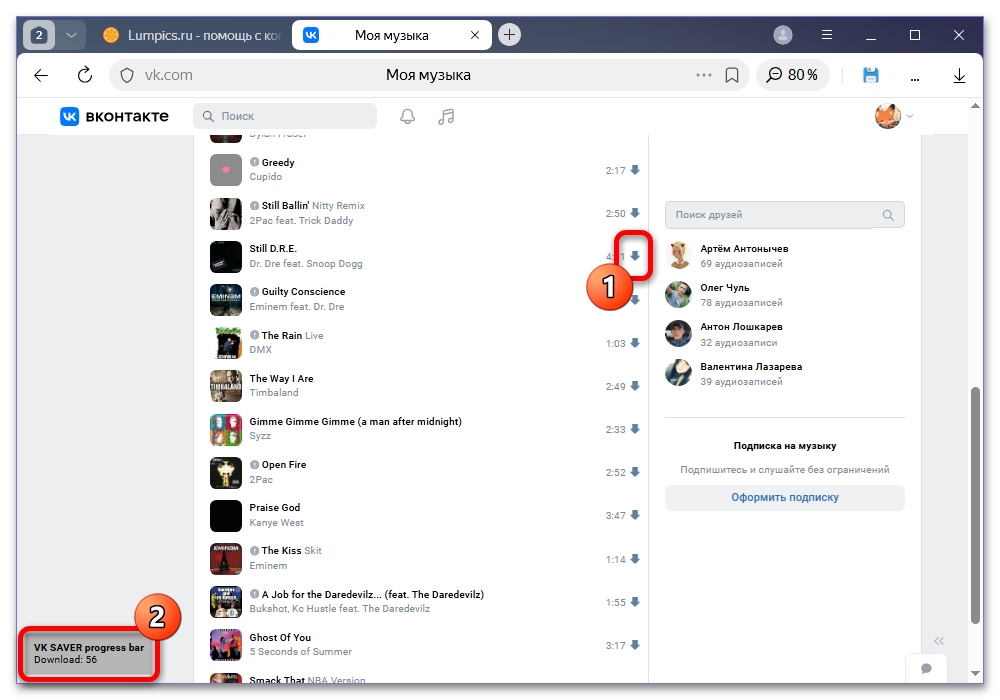
Task: Download Ghost Of You track
Action: (635, 645)
